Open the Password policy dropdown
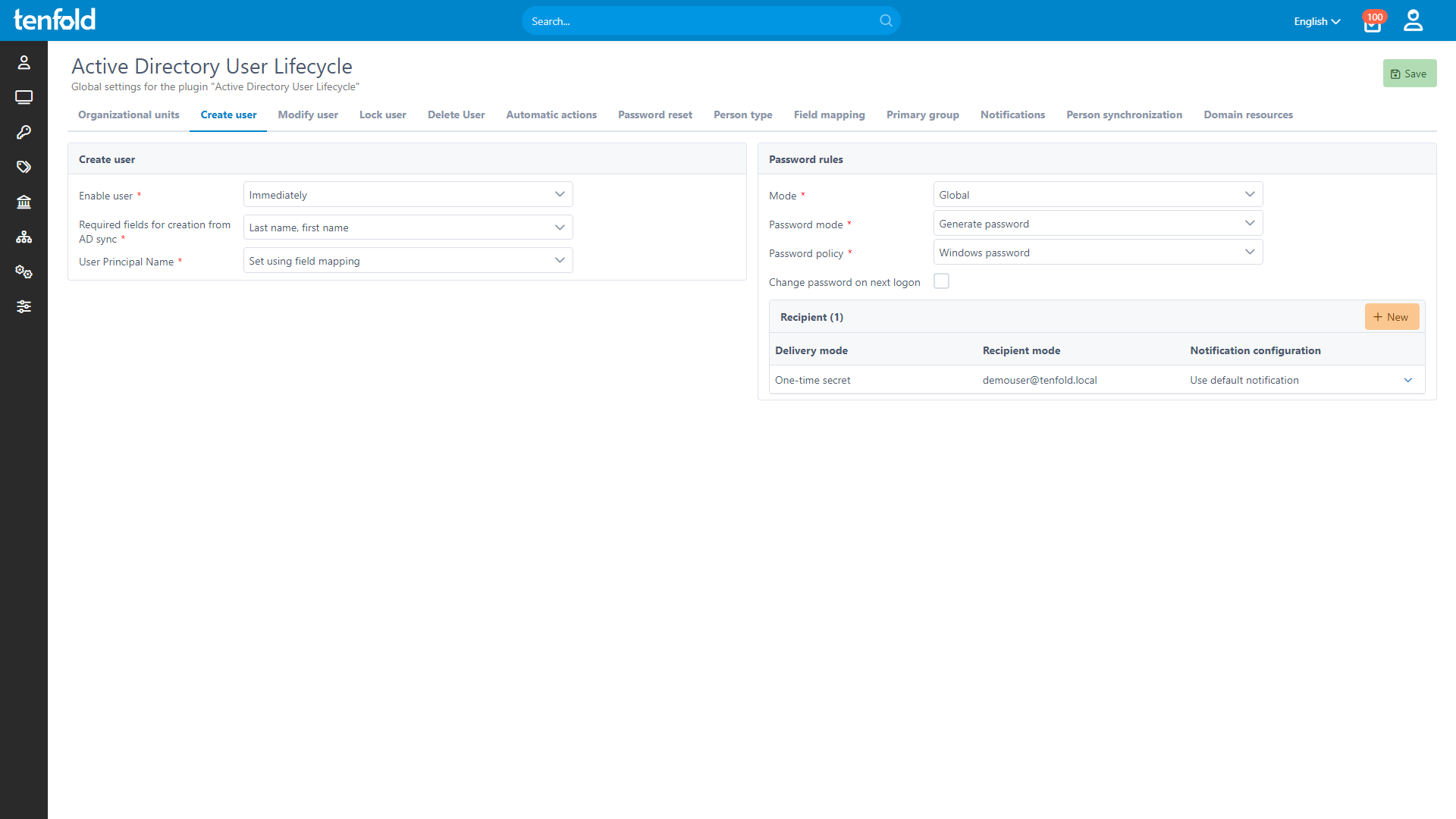The height and width of the screenshot is (819, 1456). tap(1098, 252)
